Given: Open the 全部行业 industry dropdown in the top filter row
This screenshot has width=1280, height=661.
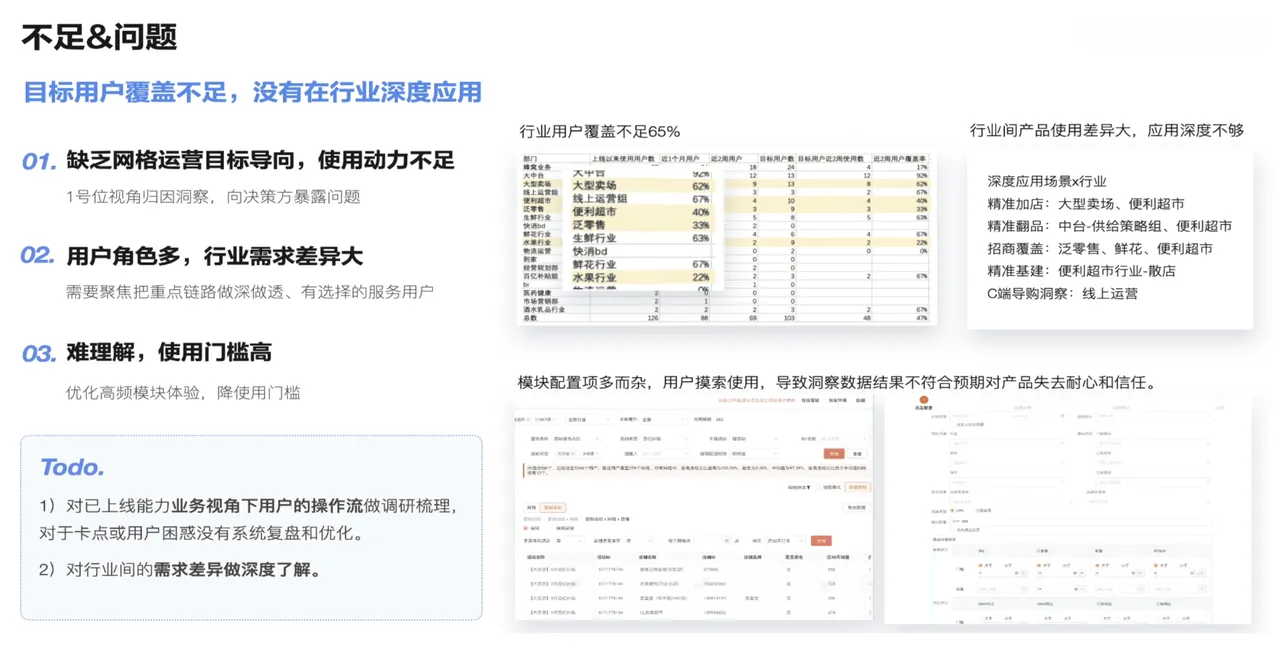Looking at the screenshot, I should [x=588, y=419].
